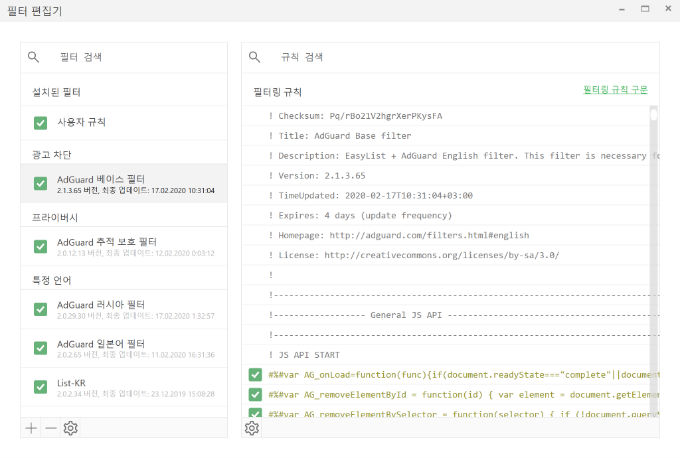Toggle the AG_removeElementById rule checkbox

[255, 395]
